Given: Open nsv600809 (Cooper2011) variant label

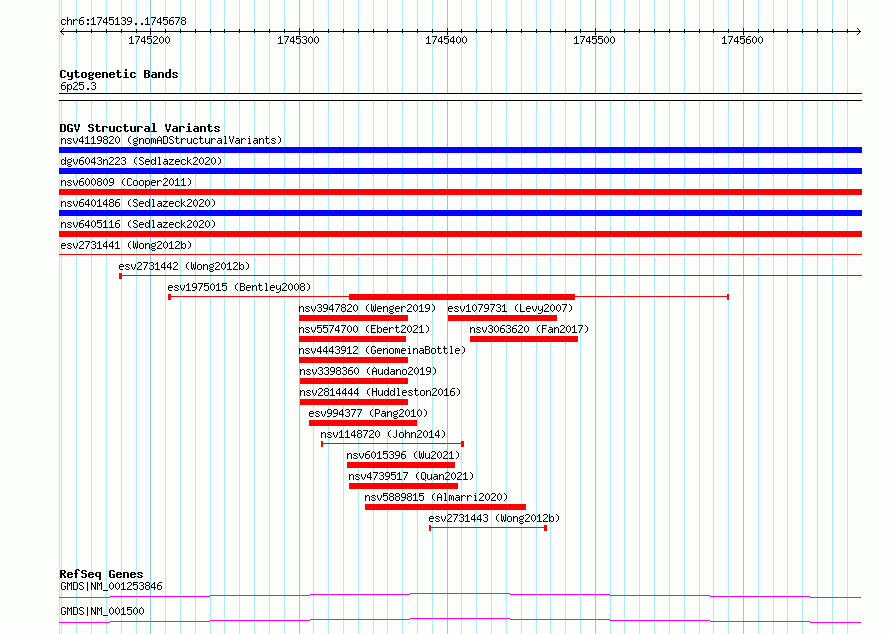Looking at the screenshot, I should tap(126, 182).
